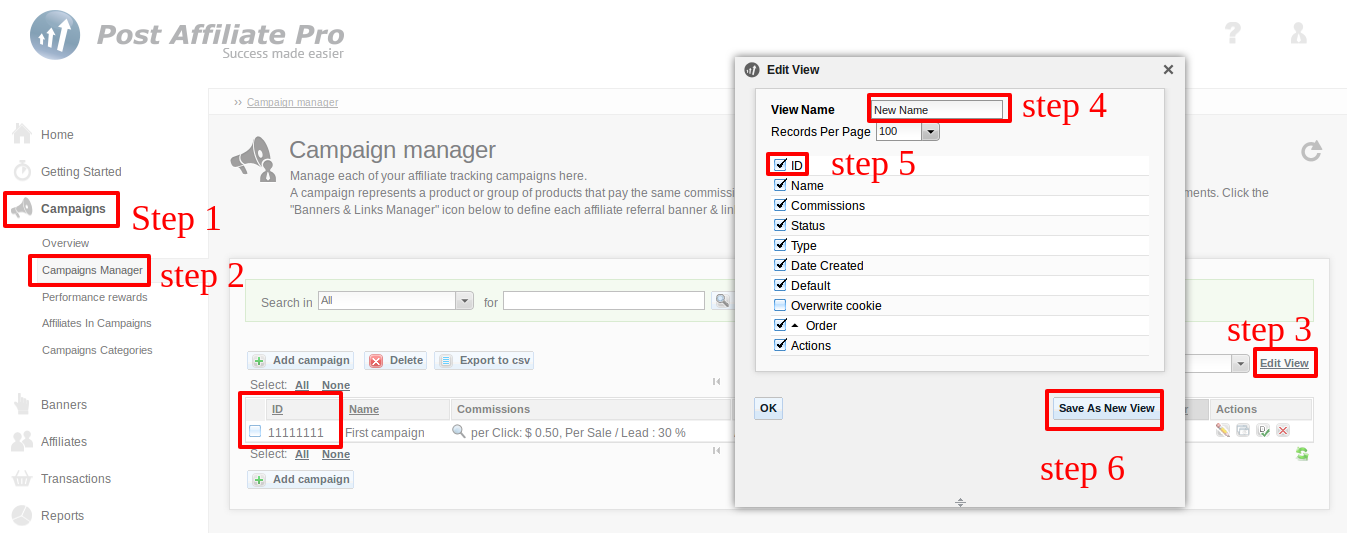The image size is (1347, 533).
Task: Open Home in the sidebar
Action: click(x=57, y=135)
